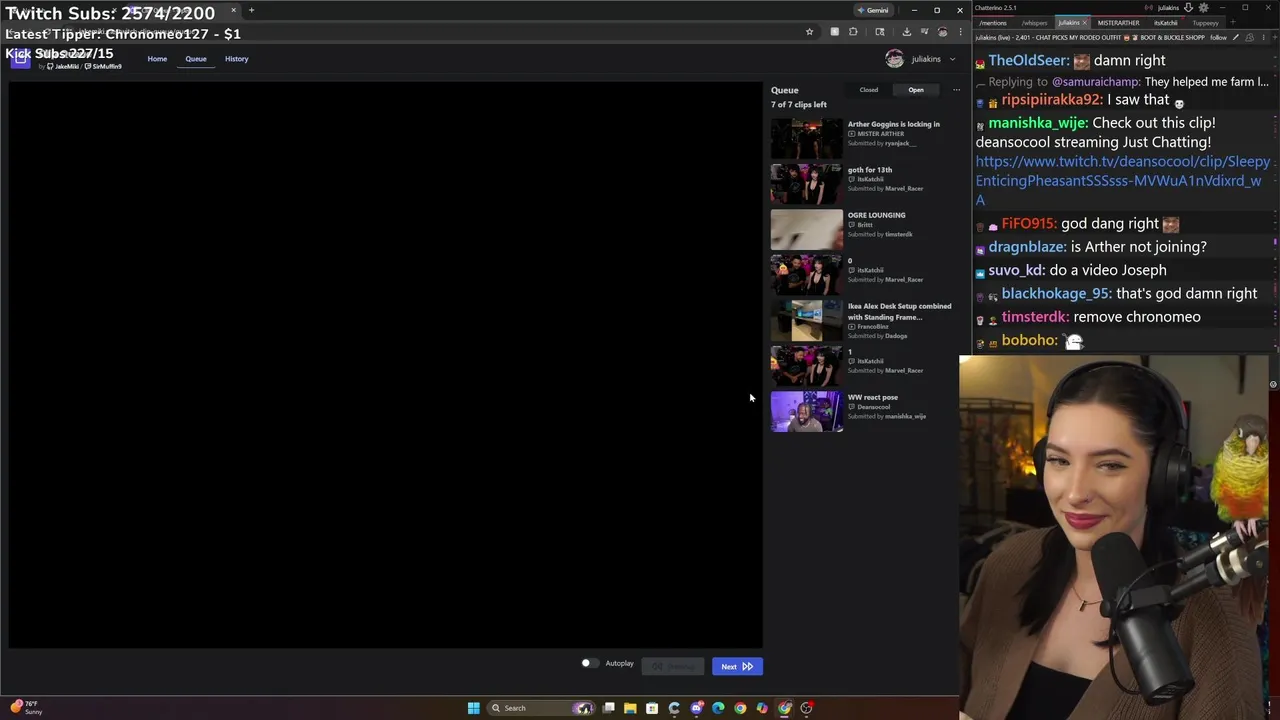Open the OGRE LOUNGING clip thumbnail
Image resolution: width=1280 pixels, height=720 pixels.
(807, 229)
